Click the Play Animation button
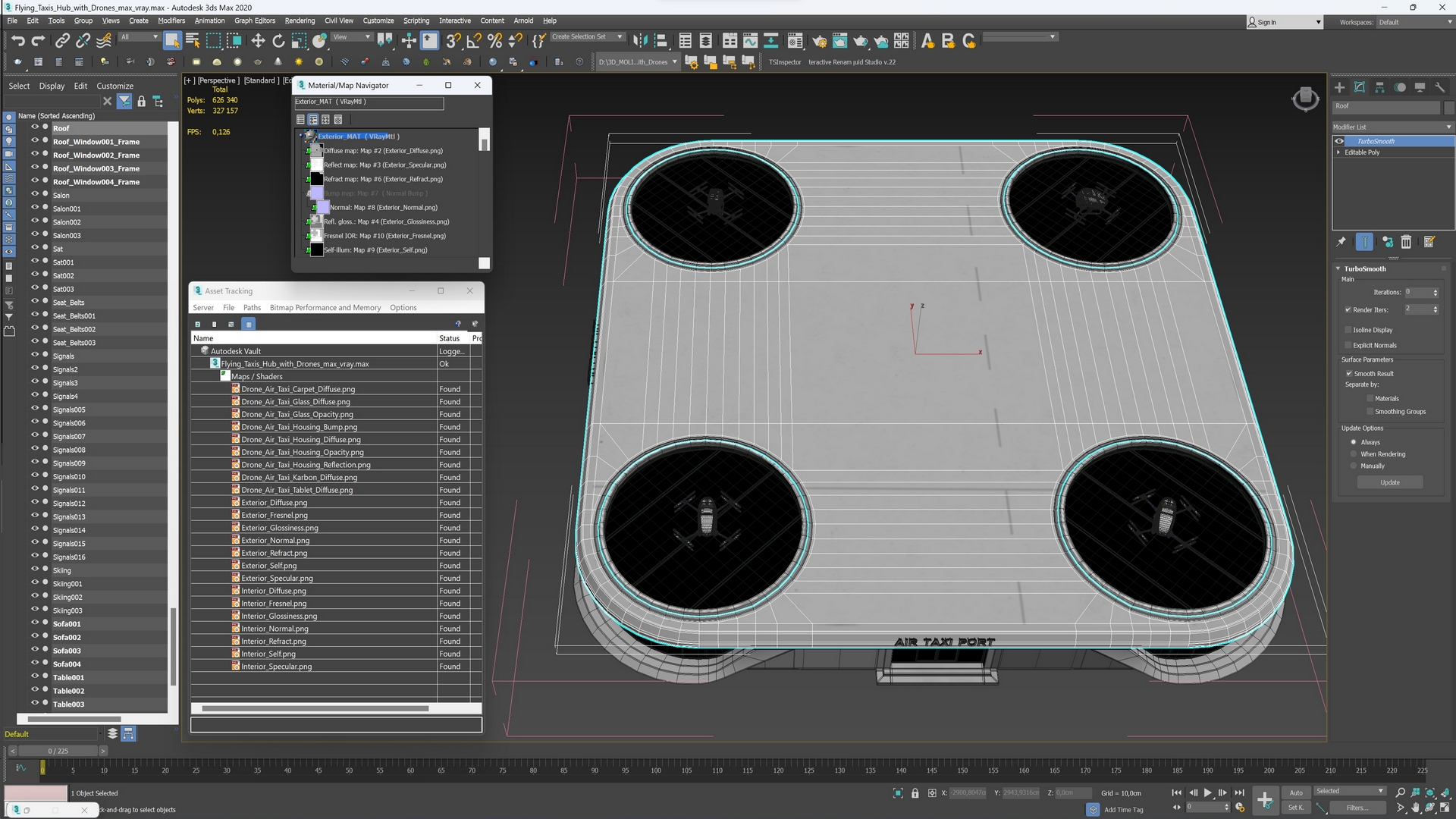1456x819 pixels. point(1207,792)
